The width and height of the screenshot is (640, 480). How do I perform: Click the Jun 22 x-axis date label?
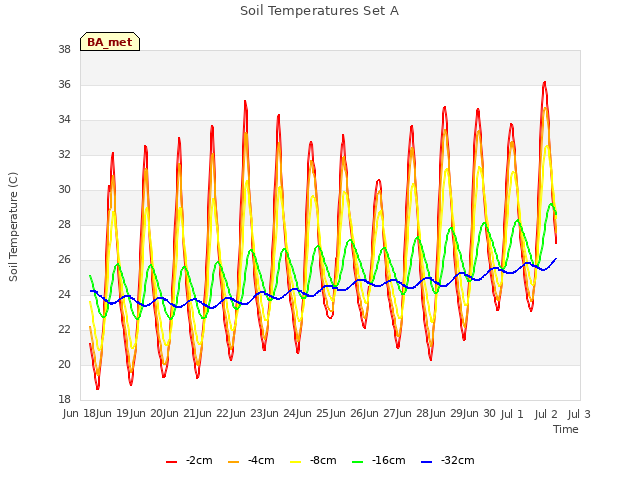(213, 414)
